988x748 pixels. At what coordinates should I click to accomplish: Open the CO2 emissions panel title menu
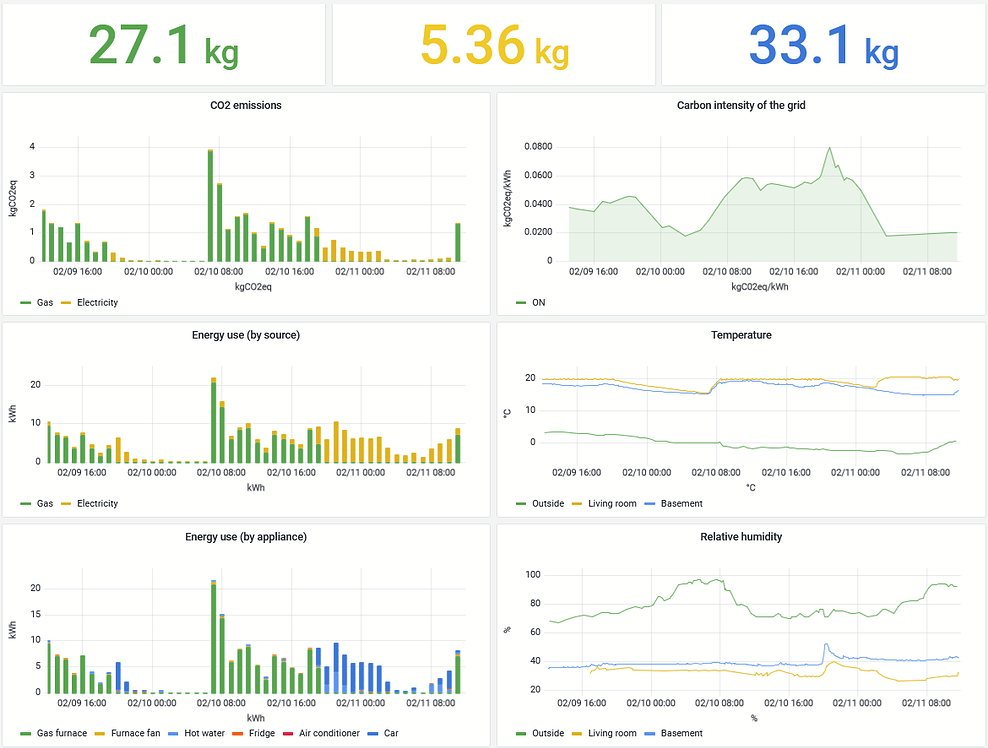[247, 105]
